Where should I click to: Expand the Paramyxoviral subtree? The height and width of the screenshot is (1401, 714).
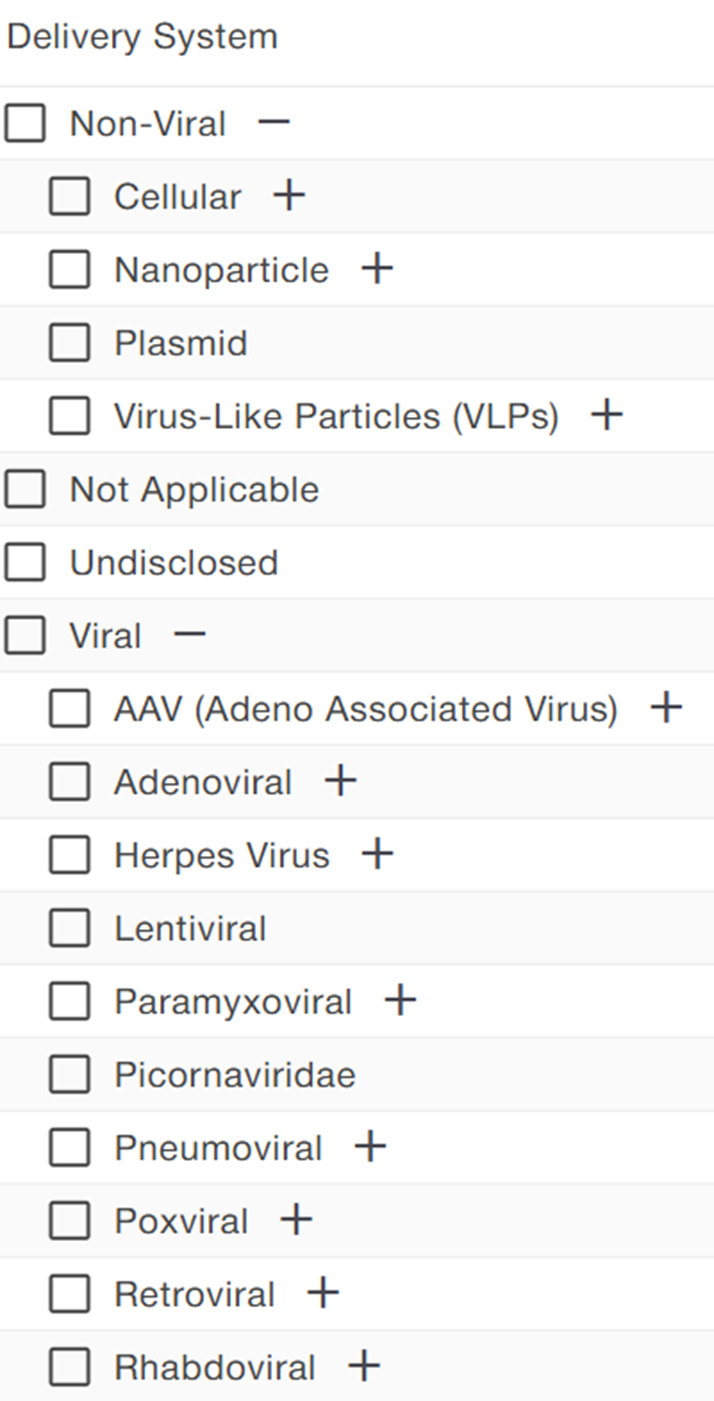399,1001
